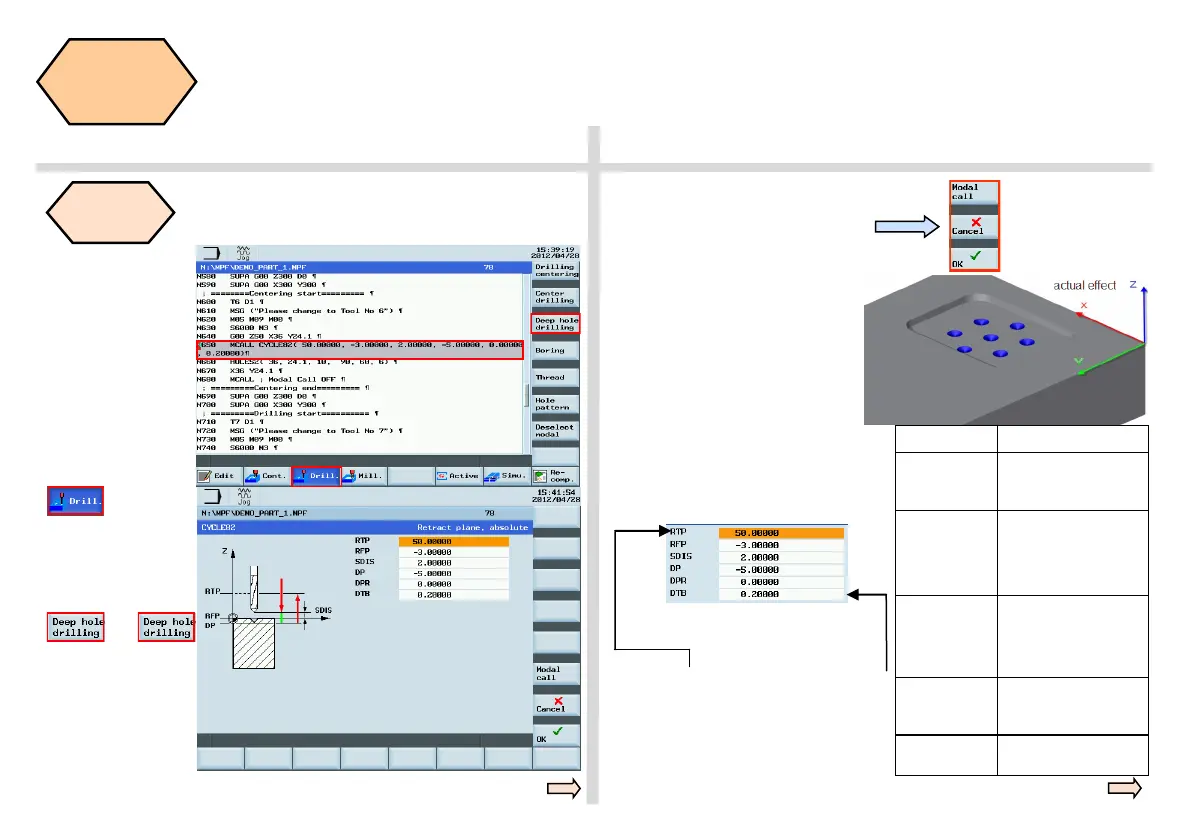Choose the Drill. softkey in editor bottom bar
1191x839 pixels.
pyautogui.click(x=316, y=476)
